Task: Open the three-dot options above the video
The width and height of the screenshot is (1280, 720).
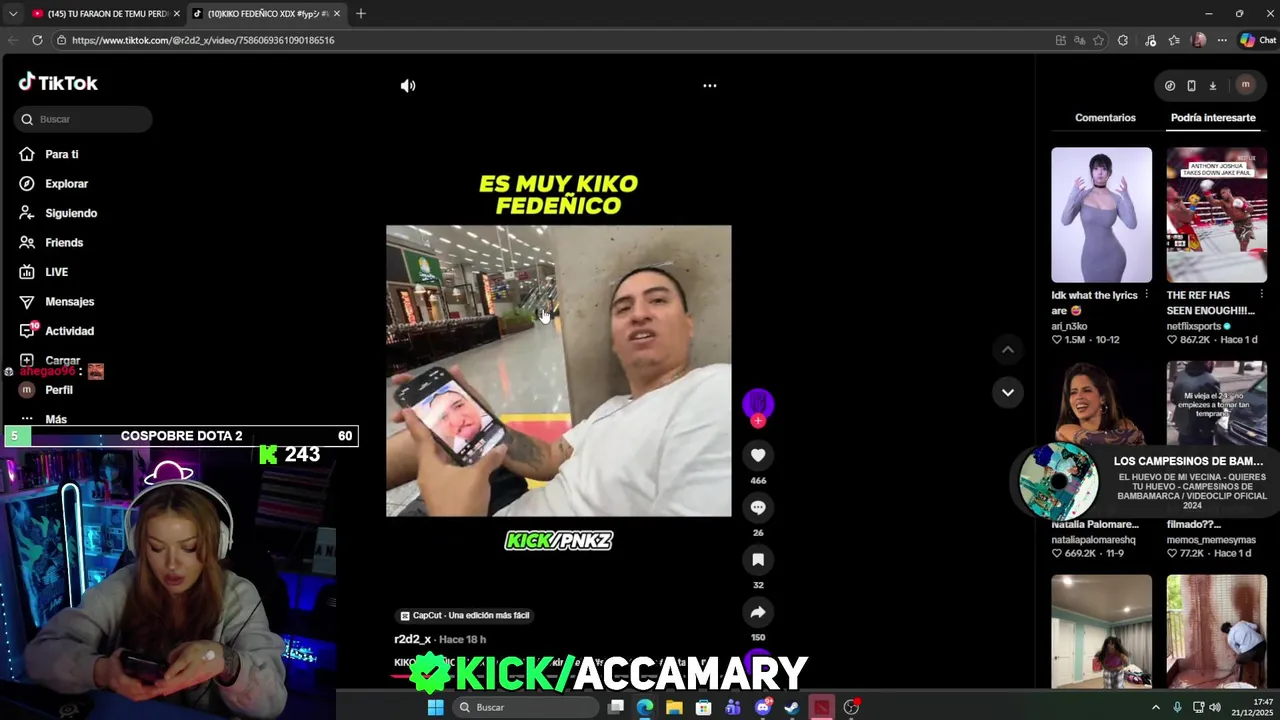Action: point(710,86)
